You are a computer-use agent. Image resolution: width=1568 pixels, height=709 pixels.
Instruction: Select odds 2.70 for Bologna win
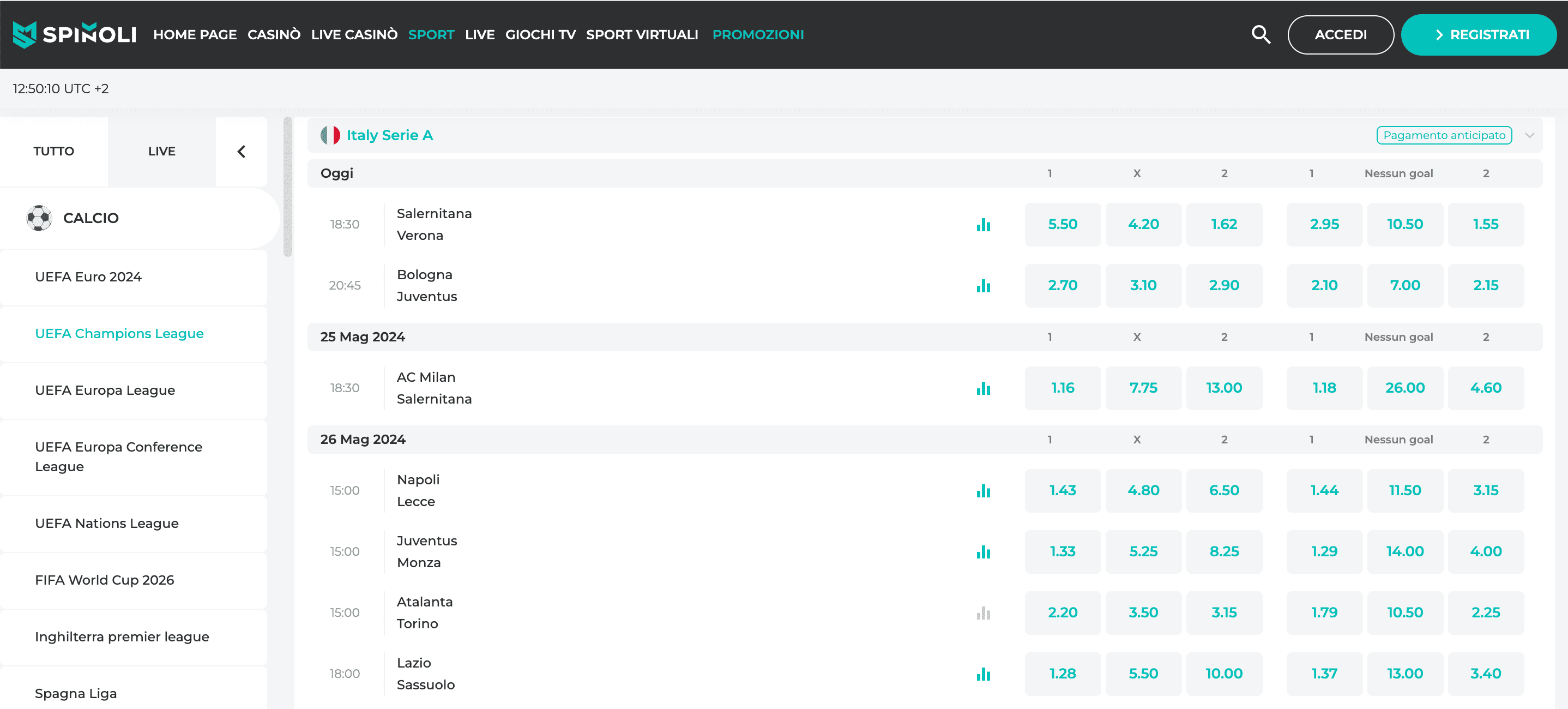point(1062,285)
